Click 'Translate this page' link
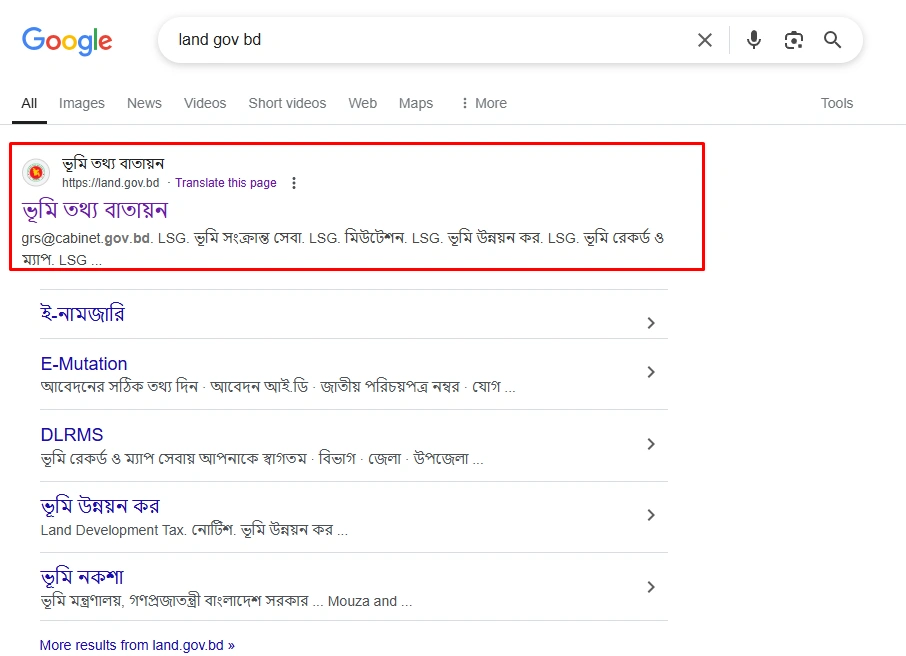The image size is (906, 656). point(226,183)
